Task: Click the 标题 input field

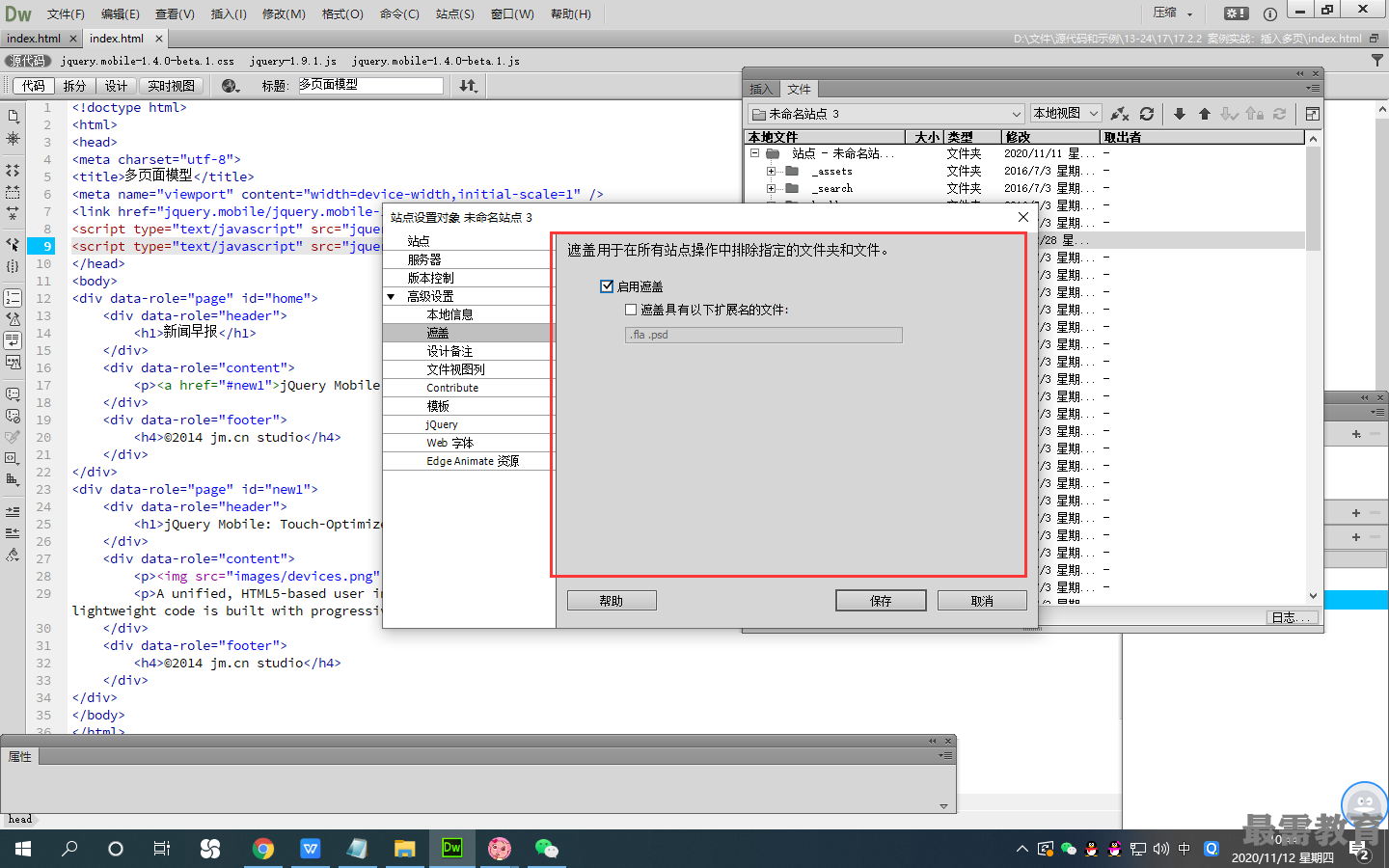Action: click(x=369, y=85)
